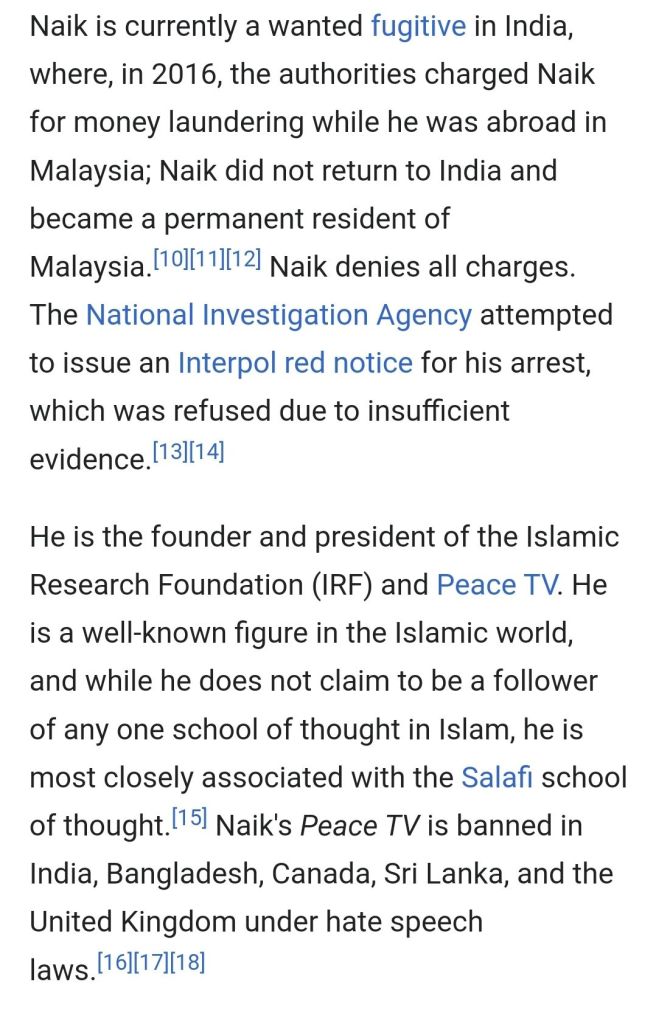Jump to footnote [11]

click(208, 259)
